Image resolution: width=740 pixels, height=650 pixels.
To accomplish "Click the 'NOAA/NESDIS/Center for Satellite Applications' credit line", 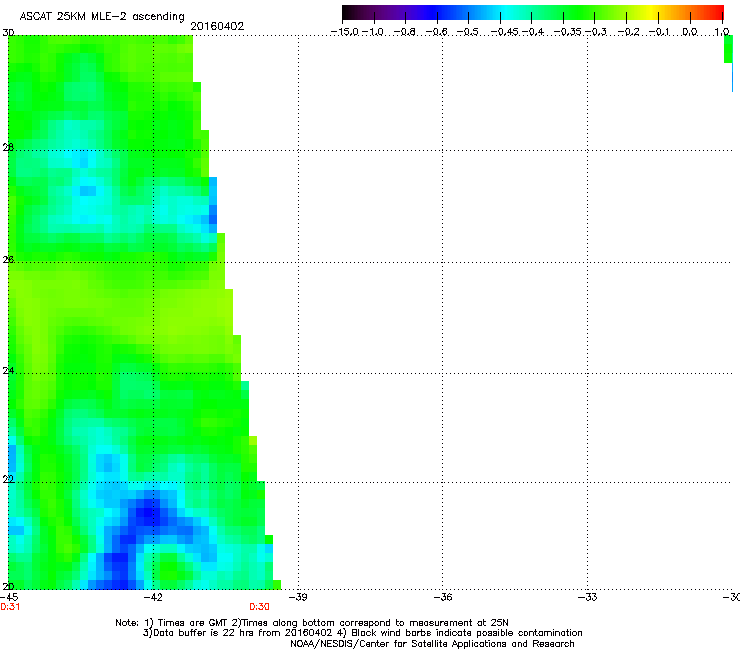I will (x=432, y=644).
